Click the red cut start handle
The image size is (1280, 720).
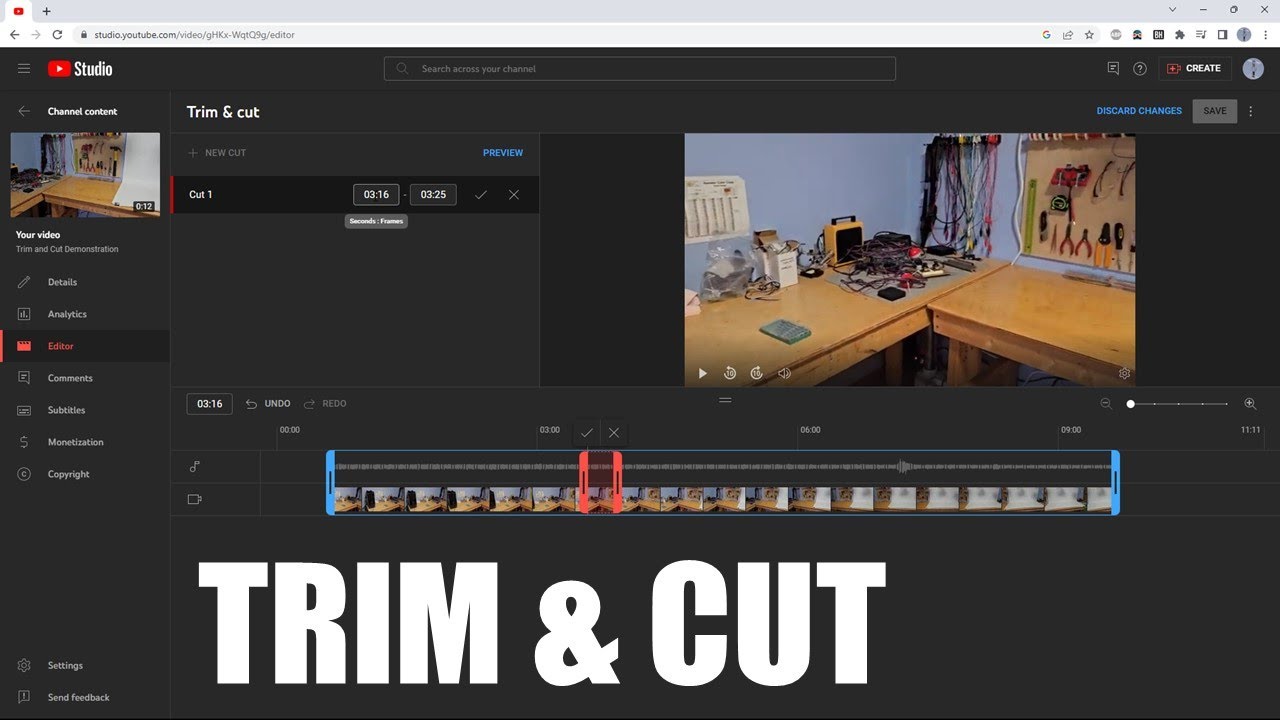click(x=584, y=482)
